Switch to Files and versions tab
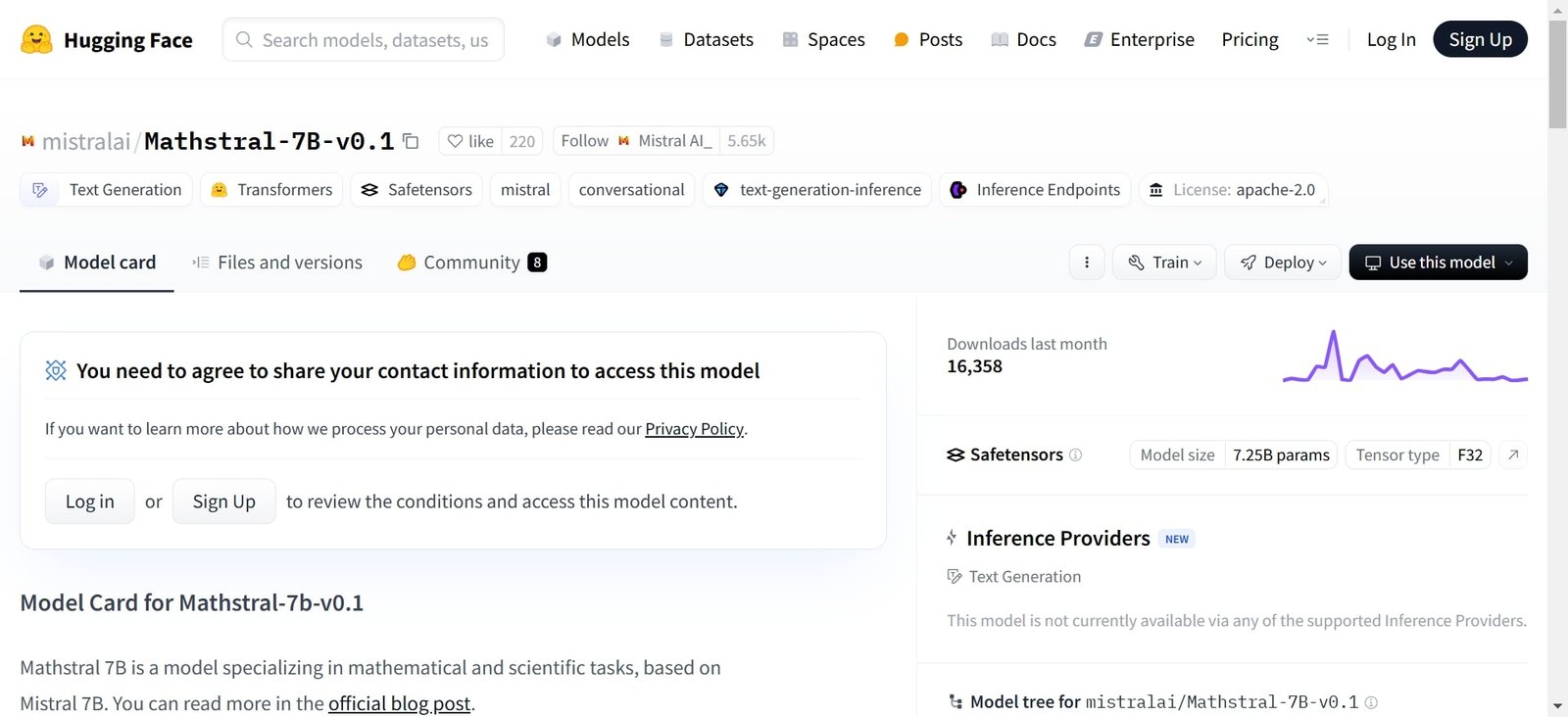This screenshot has height=717, width=1568. [277, 263]
